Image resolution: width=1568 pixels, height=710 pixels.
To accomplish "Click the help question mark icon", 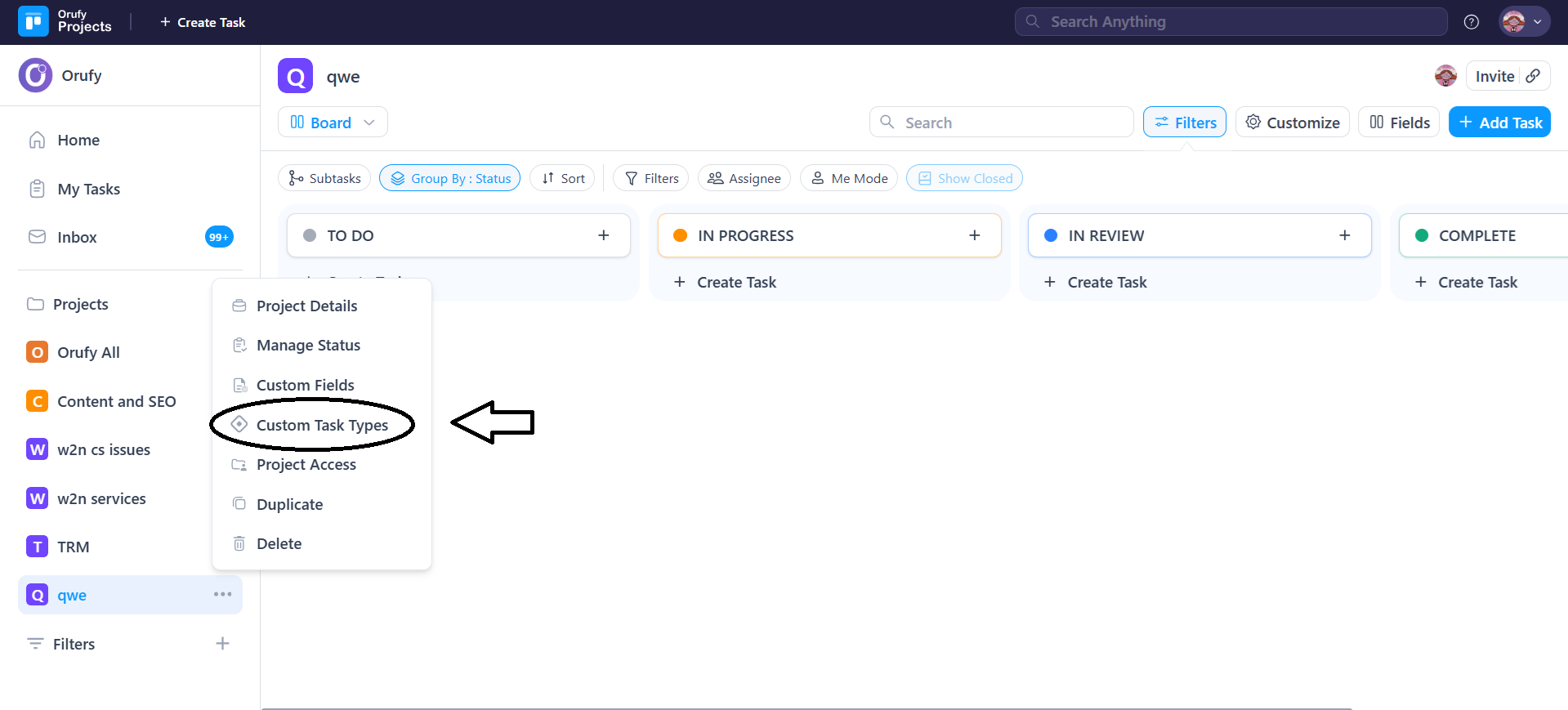I will pyautogui.click(x=1471, y=22).
